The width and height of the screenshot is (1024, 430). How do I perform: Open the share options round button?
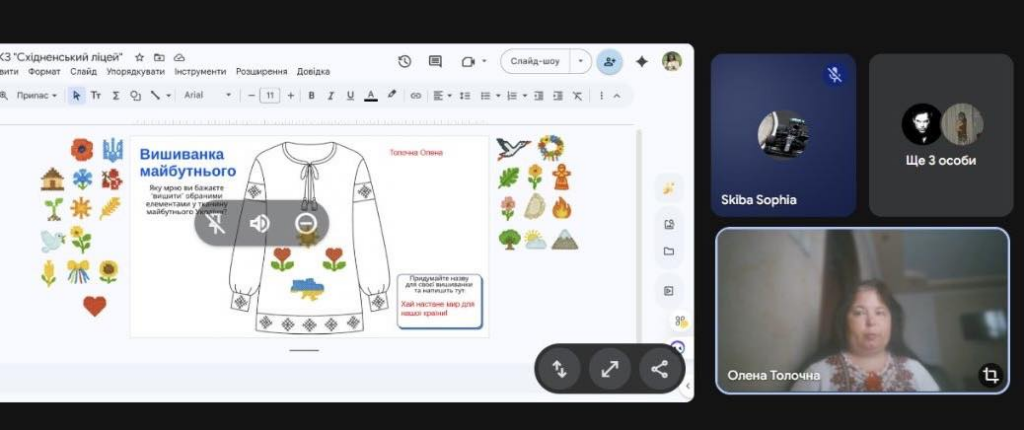(x=660, y=369)
